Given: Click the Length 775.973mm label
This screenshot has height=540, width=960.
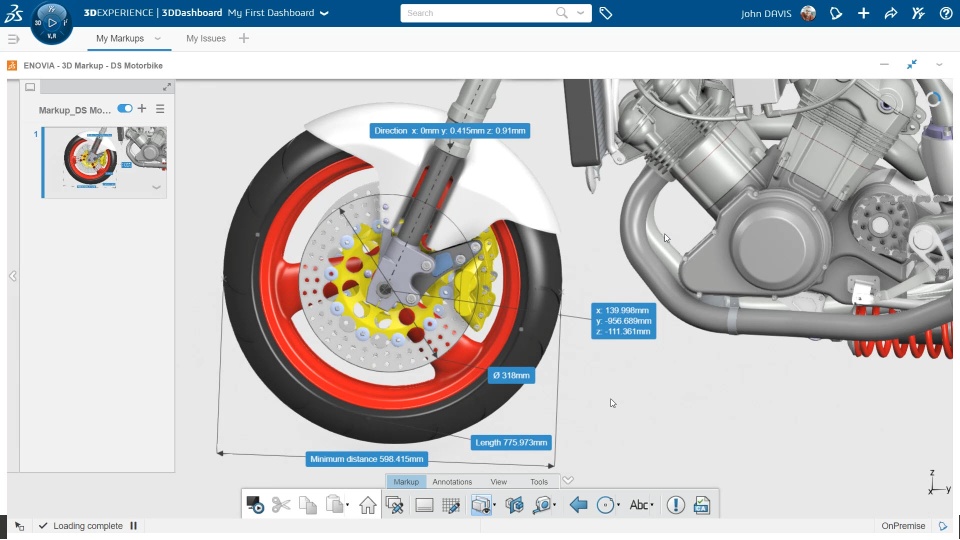Looking at the screenshot, I should click(511, 443).
